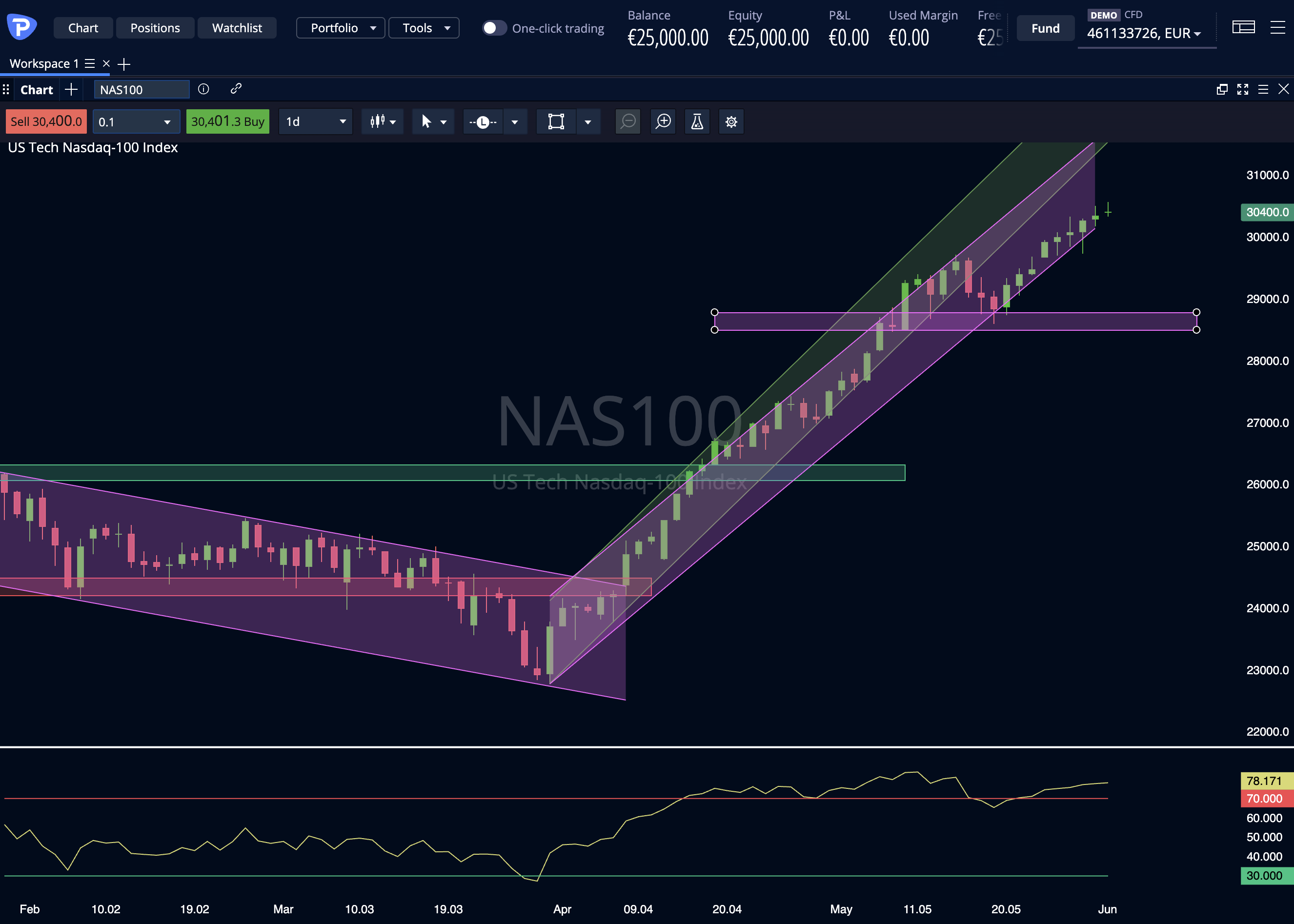
Task: Zoom in the chart
Action: pyautogui.click(x=663, y=121)
